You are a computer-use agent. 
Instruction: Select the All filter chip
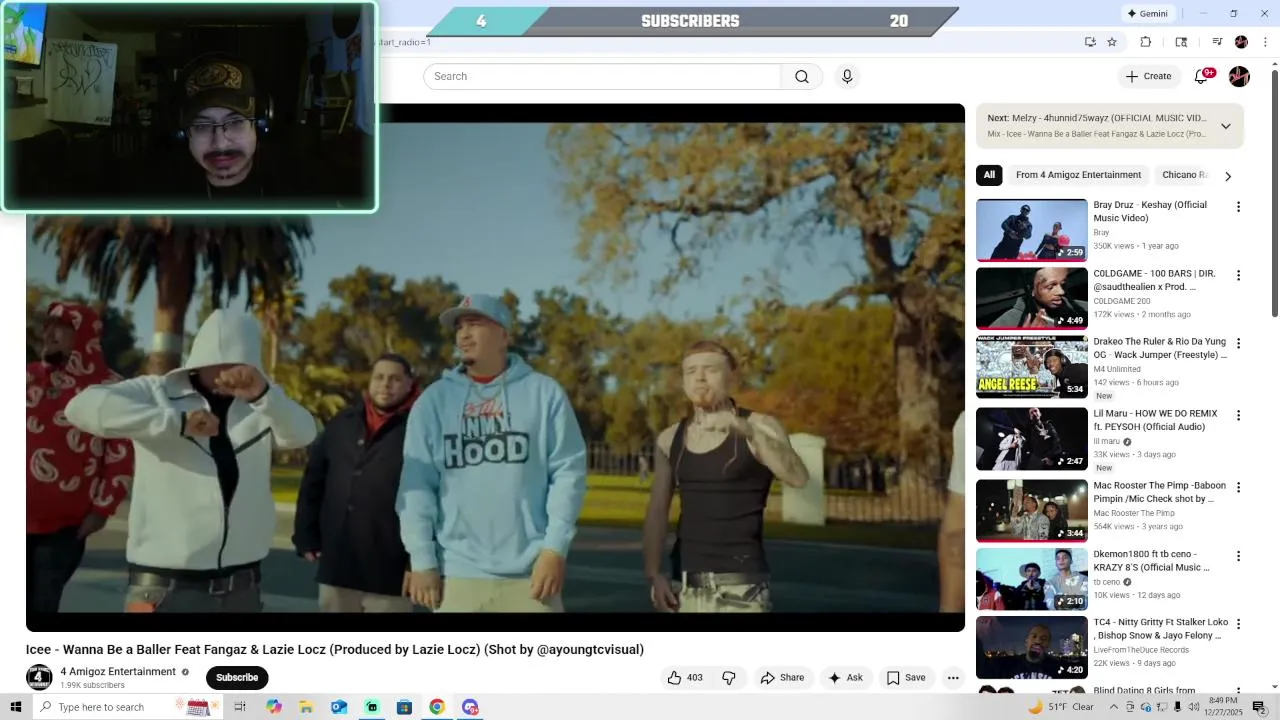pos(989,175)
